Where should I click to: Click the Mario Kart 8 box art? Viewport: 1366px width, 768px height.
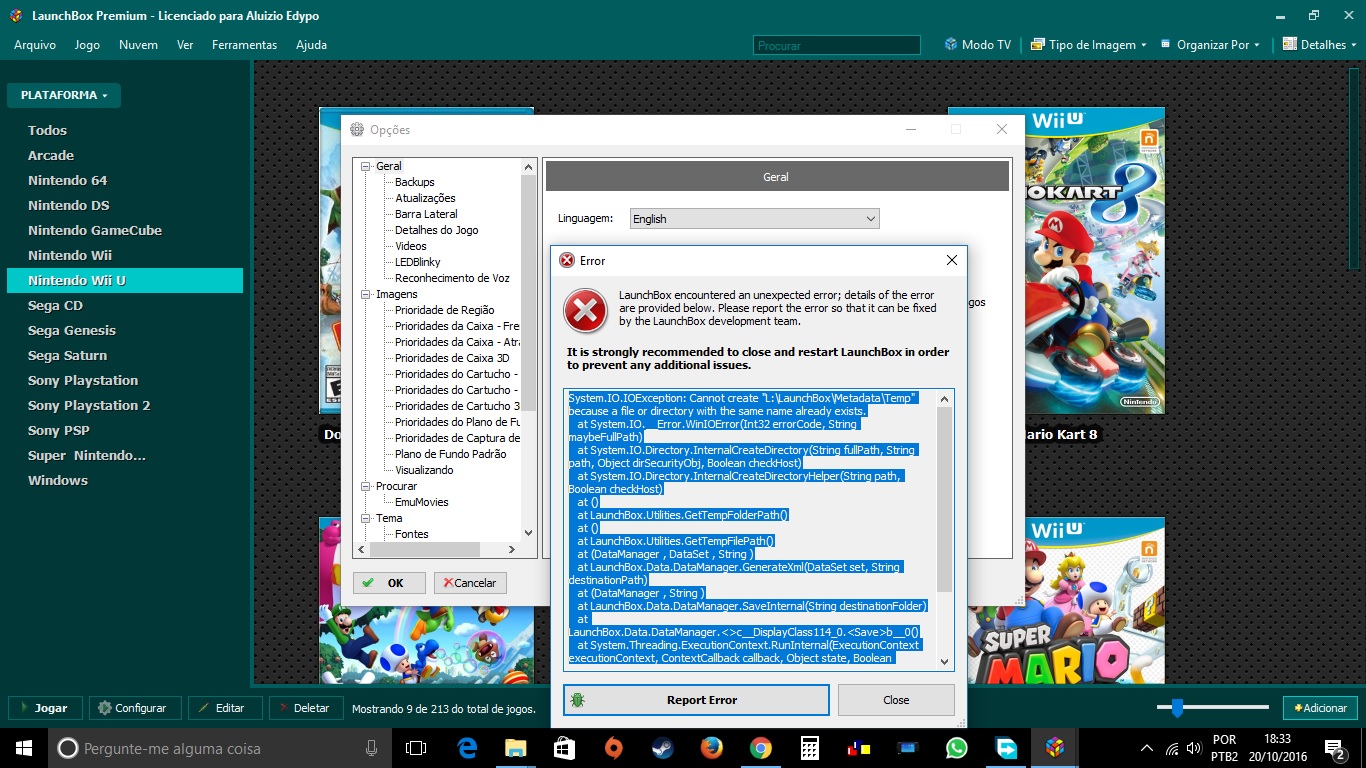click(x=1056, y=260)
